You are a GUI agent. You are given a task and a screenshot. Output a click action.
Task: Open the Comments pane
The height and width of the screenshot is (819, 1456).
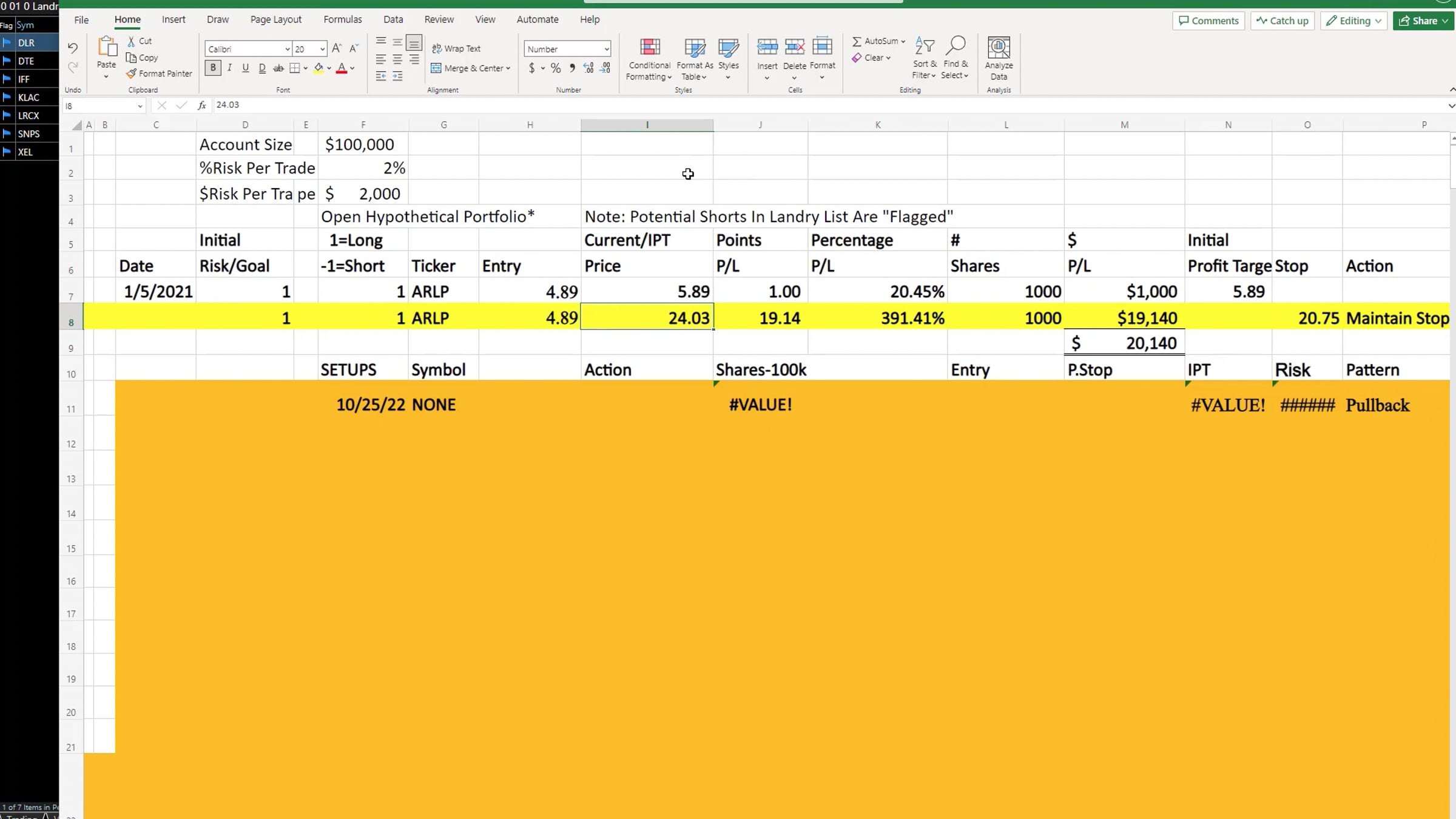click(1208, 21)
